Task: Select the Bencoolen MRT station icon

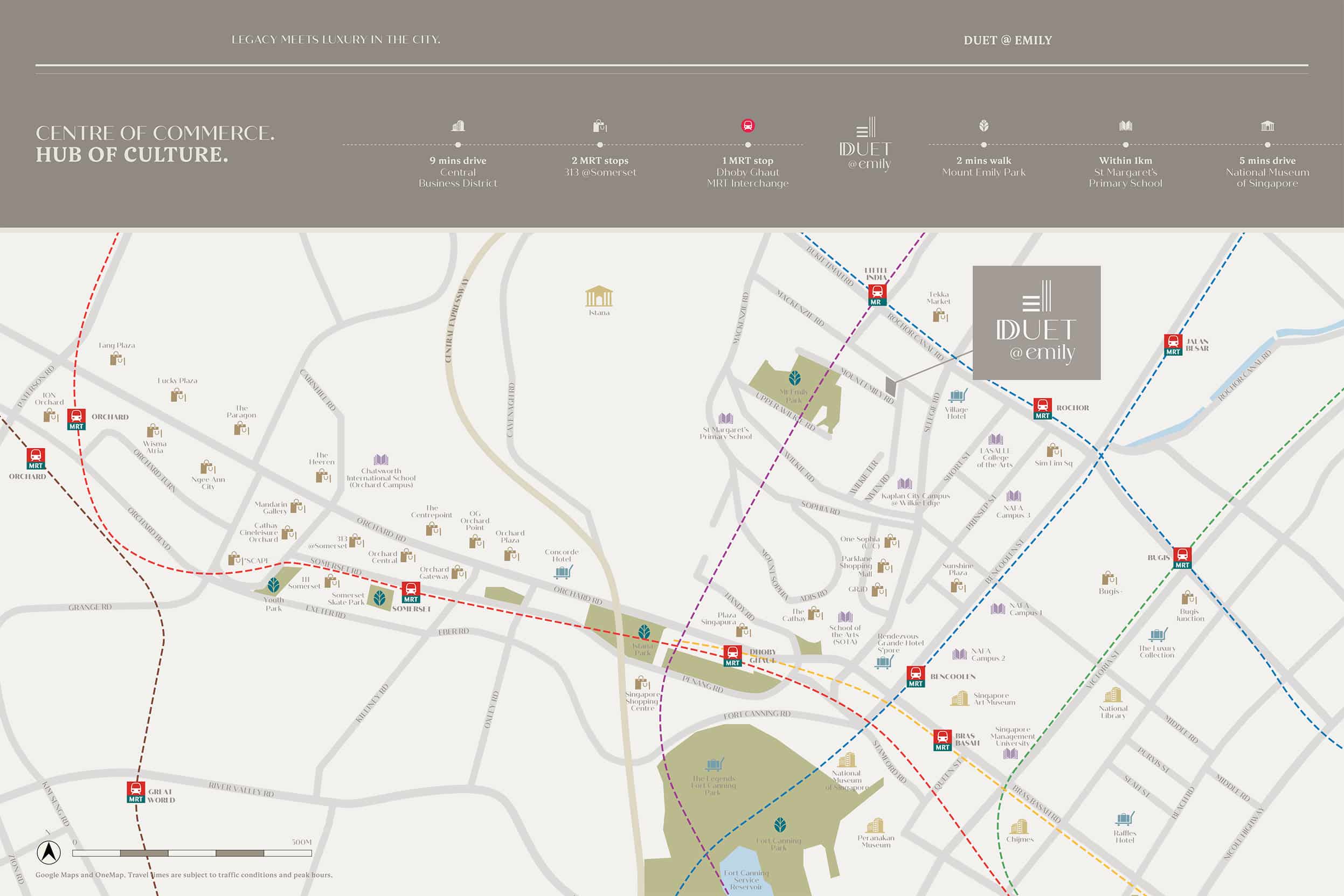Action: tap(916, 677)
